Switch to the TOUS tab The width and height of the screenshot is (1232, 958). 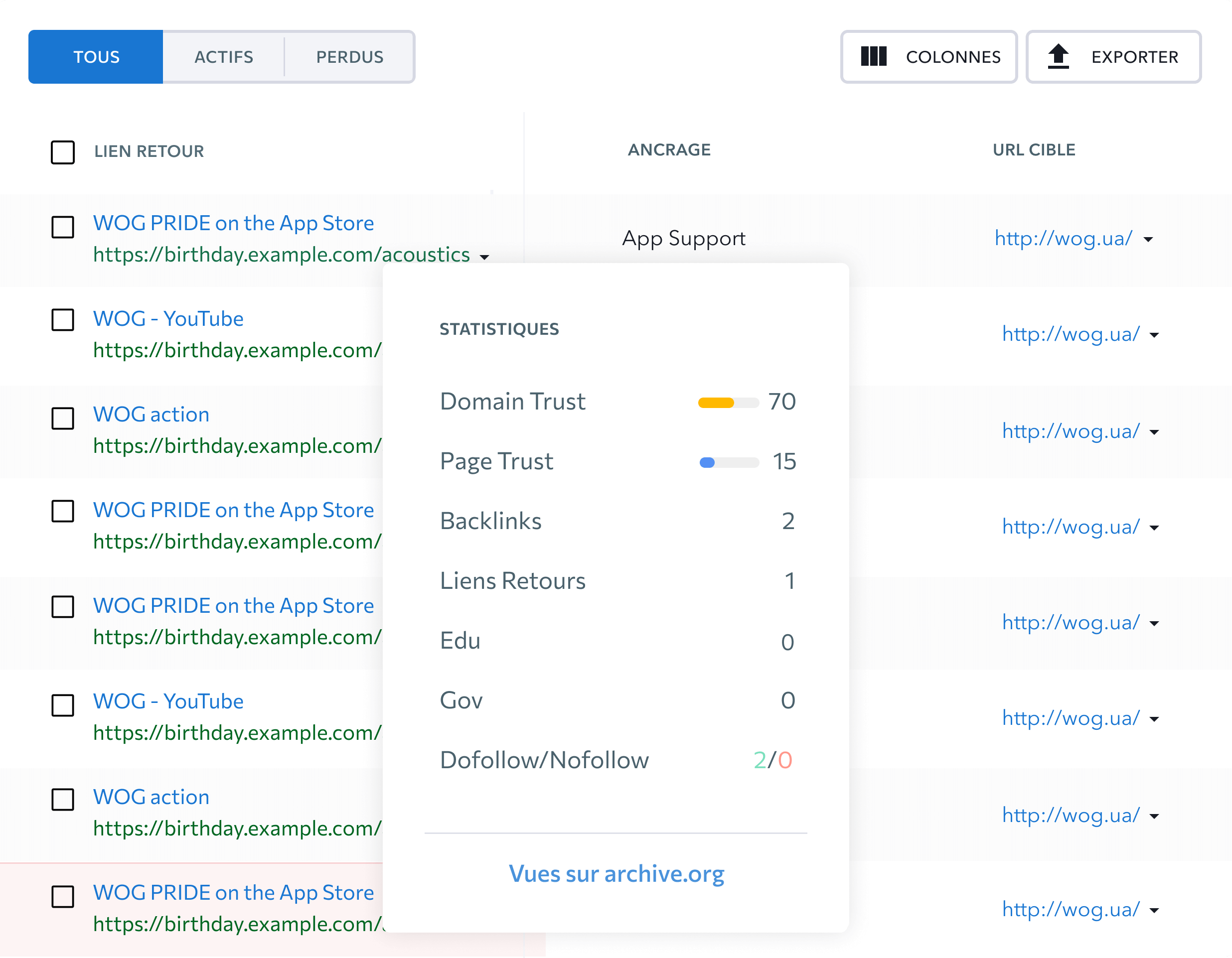point(96,57)
